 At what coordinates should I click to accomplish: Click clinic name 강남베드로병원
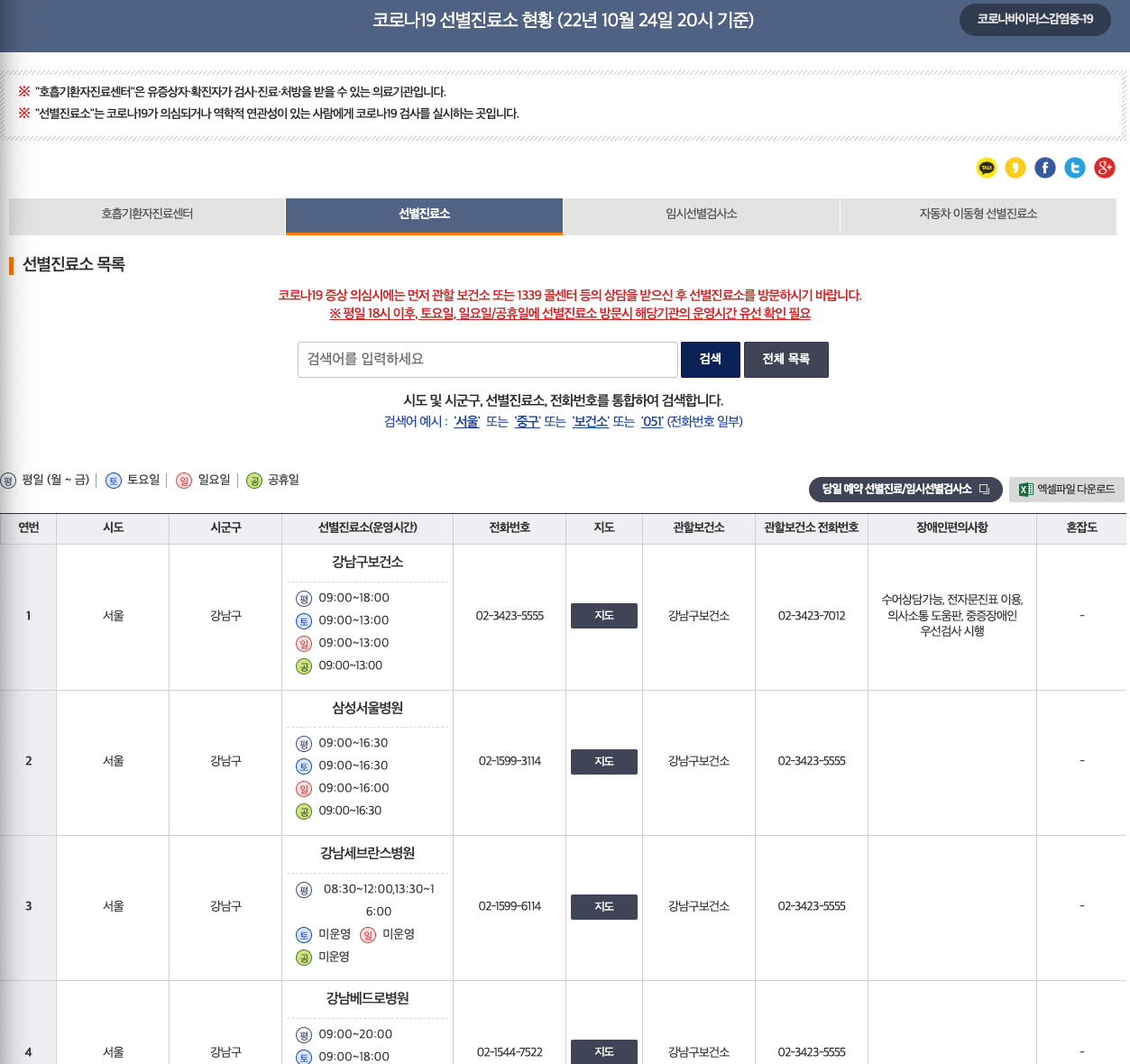tap(367, 998)
